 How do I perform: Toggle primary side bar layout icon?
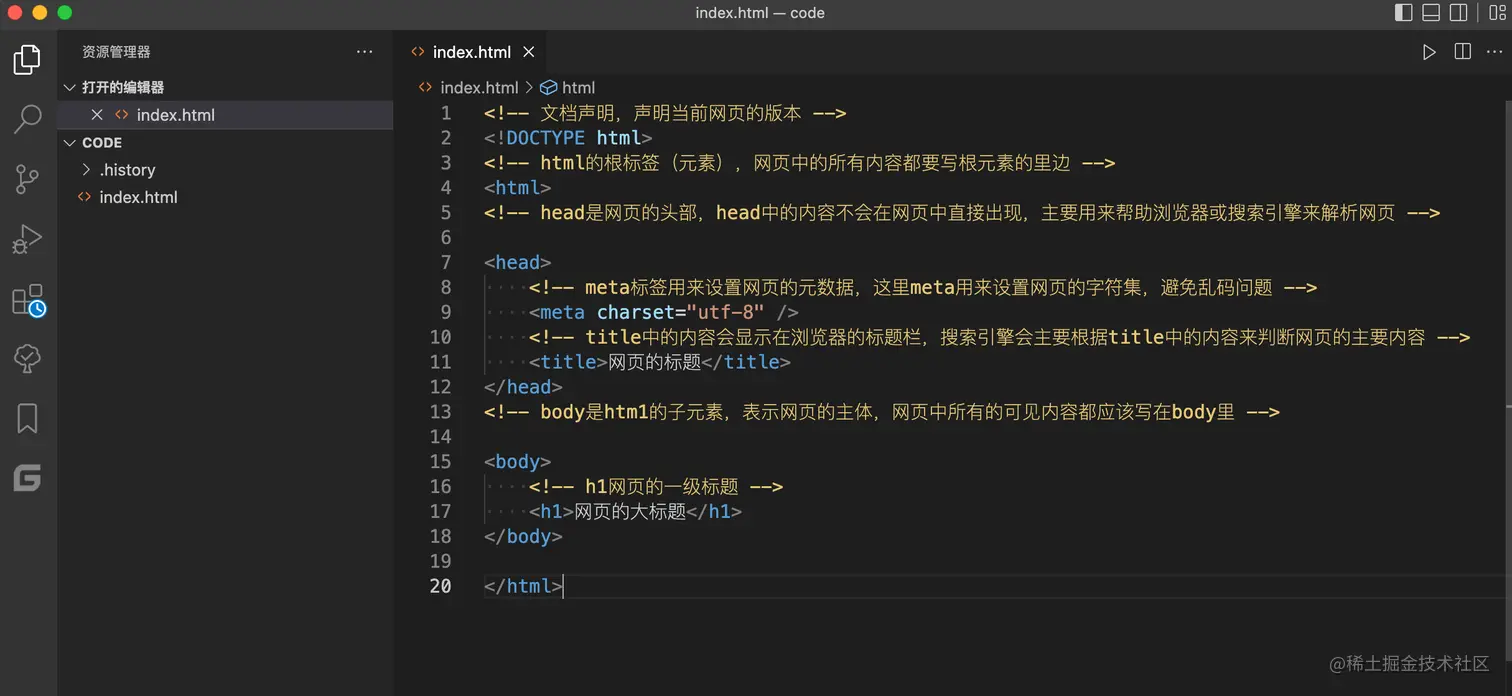pyautogui.click(x=1403, y=13)
